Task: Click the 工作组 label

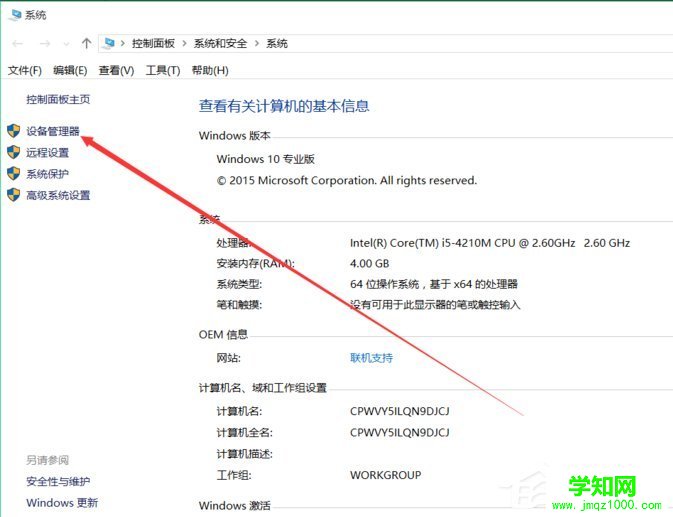Action: click(x=234, y=475)
